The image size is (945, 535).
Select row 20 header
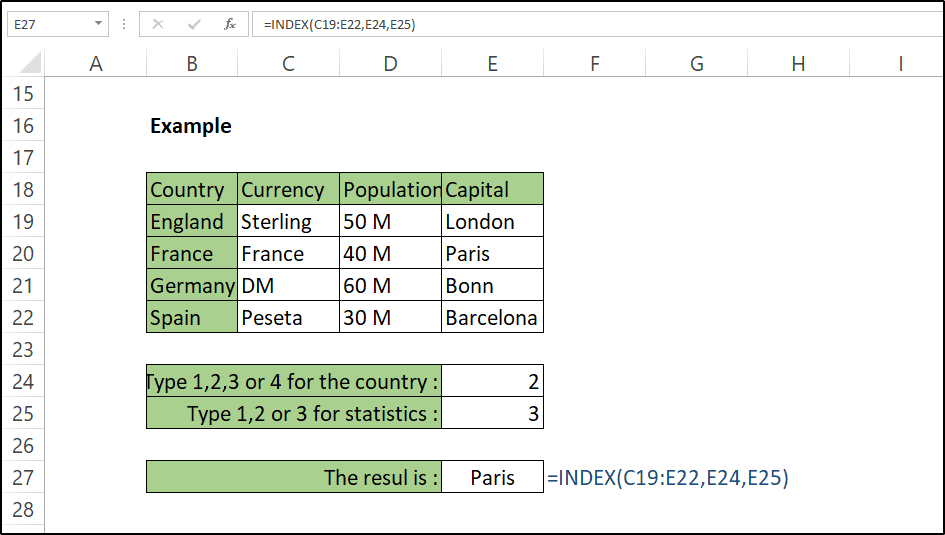coord(23,253)
